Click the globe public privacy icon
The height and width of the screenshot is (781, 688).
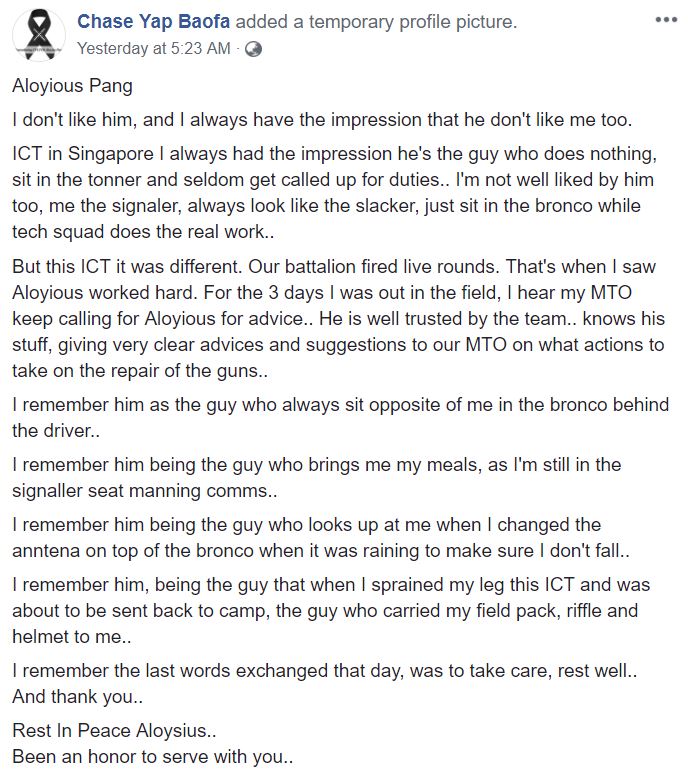coord(254,49)
